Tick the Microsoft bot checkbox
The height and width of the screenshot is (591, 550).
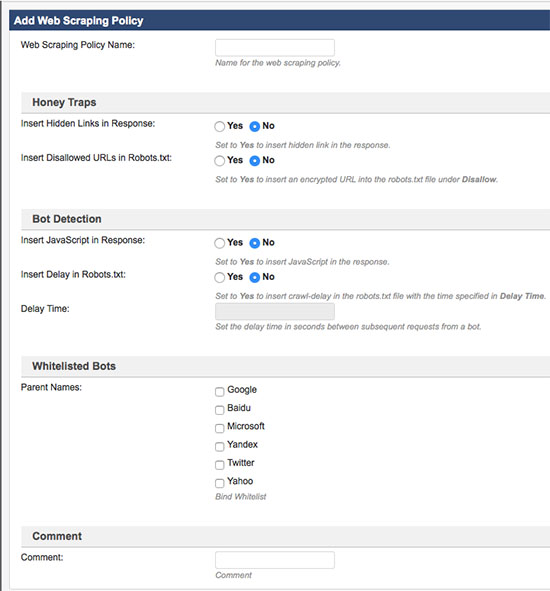point(219,428)
